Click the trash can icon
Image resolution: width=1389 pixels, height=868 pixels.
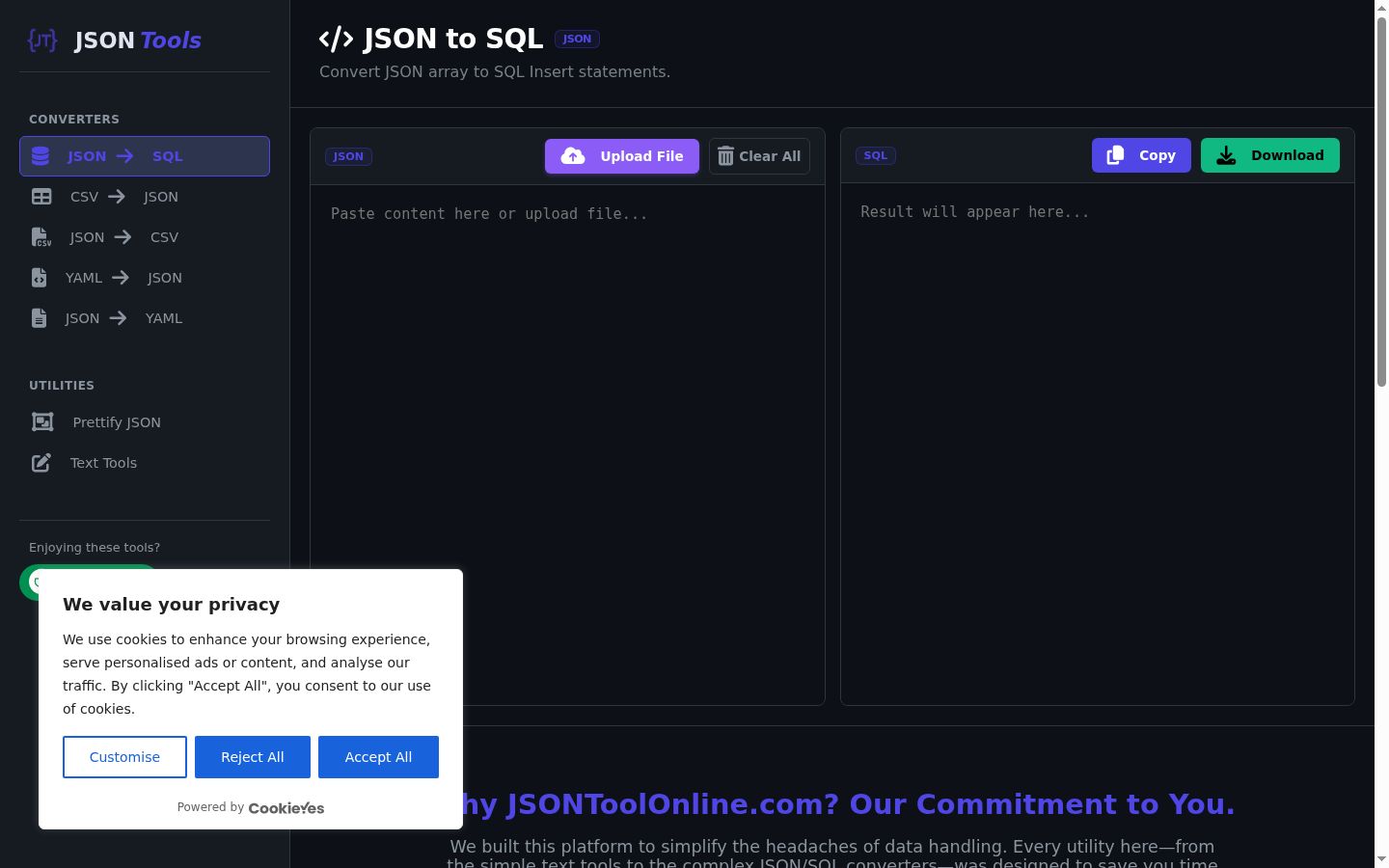pos(725,156)
